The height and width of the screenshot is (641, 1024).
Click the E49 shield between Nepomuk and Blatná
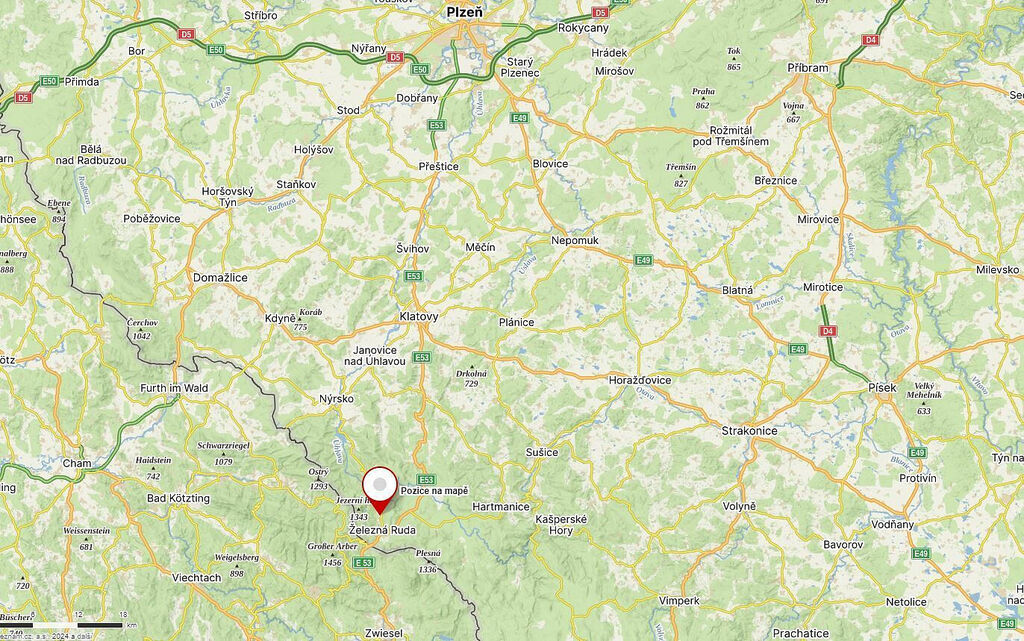point(643,260)
